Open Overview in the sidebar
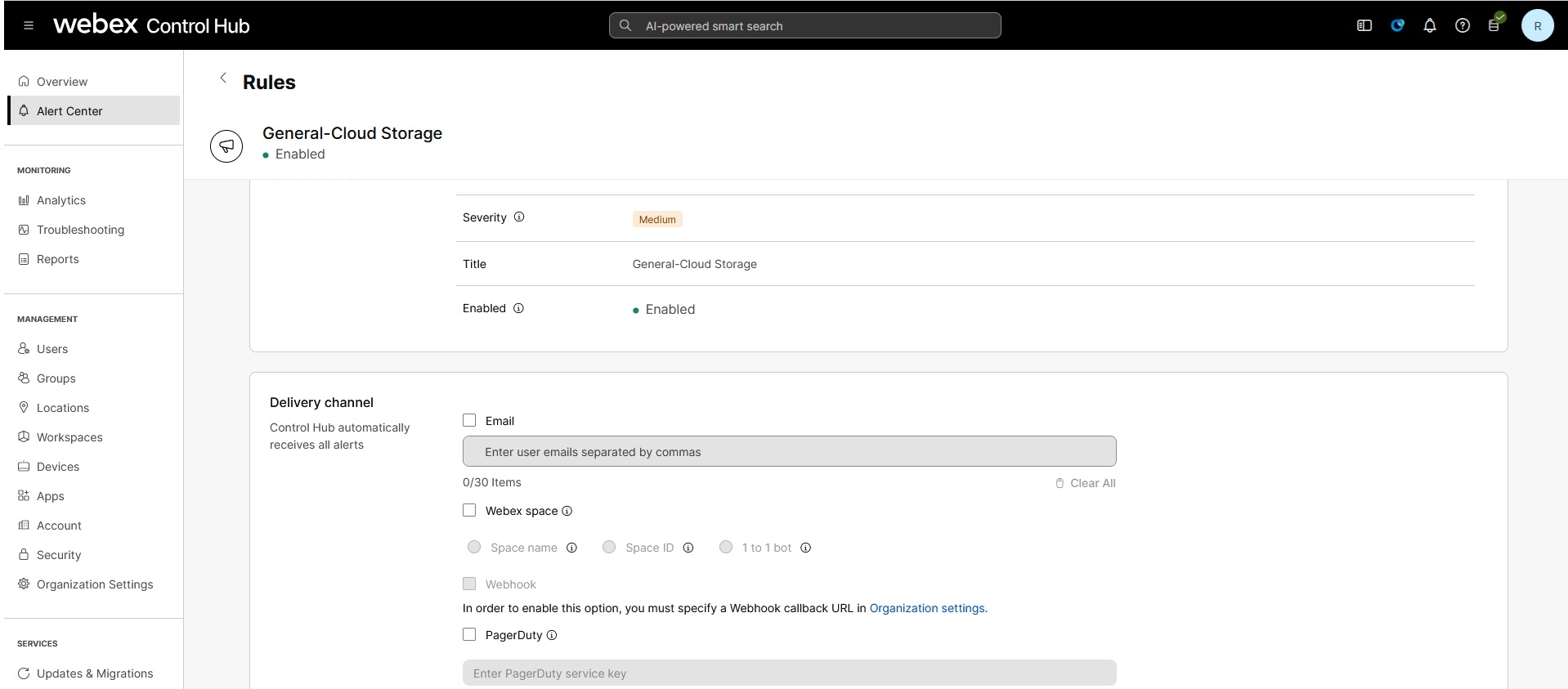Screen dimensions: 1568x689 pyautogui.click(x=93, y=82)
